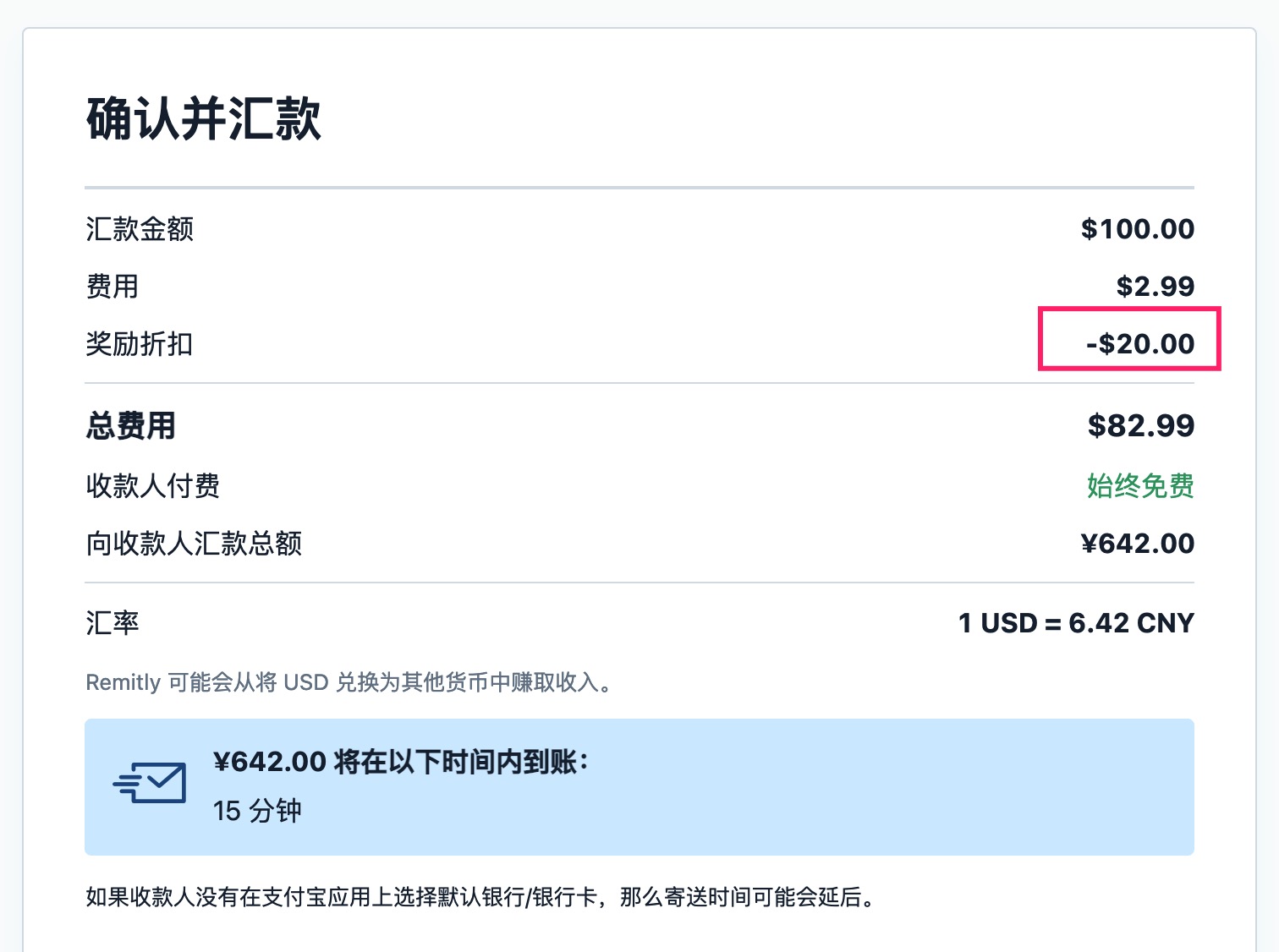The width and height of the screenshot is (1279, 952).
Task: Click the 奖励折扣 row label
Action: [x=139, y=344]
